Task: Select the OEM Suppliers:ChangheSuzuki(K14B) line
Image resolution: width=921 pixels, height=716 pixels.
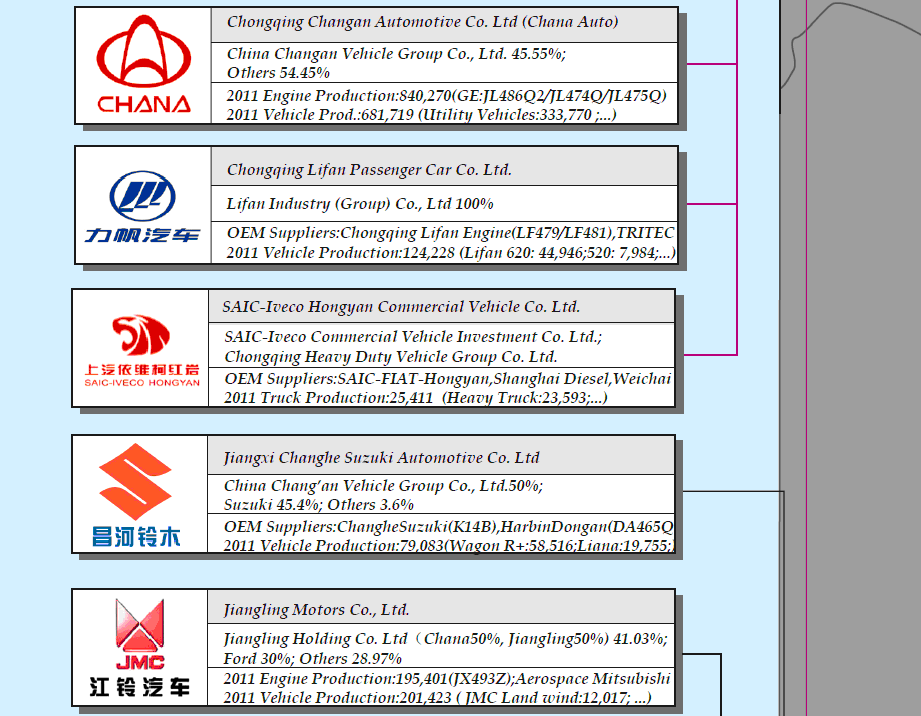Action: pos(448,527)
